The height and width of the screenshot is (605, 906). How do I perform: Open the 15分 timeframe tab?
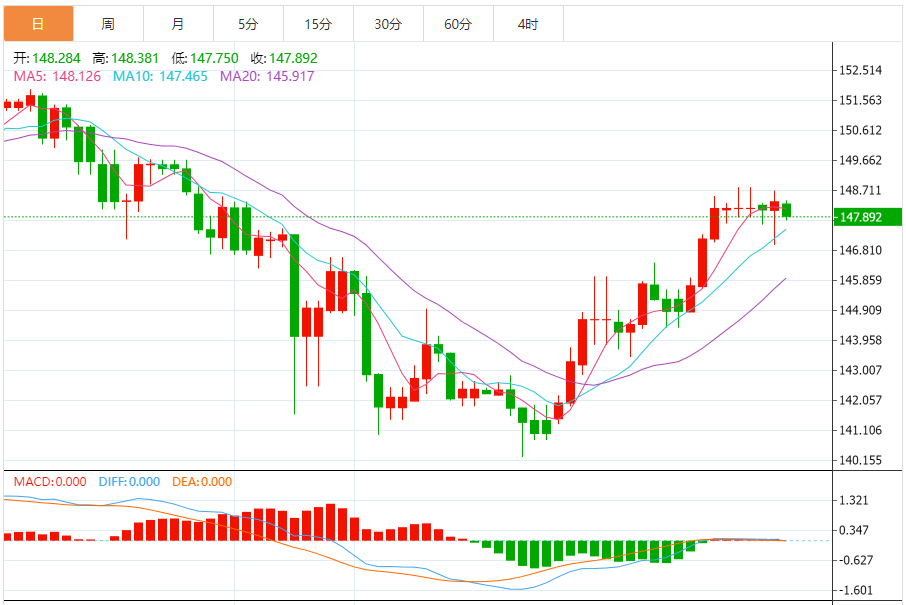(318, 24)
